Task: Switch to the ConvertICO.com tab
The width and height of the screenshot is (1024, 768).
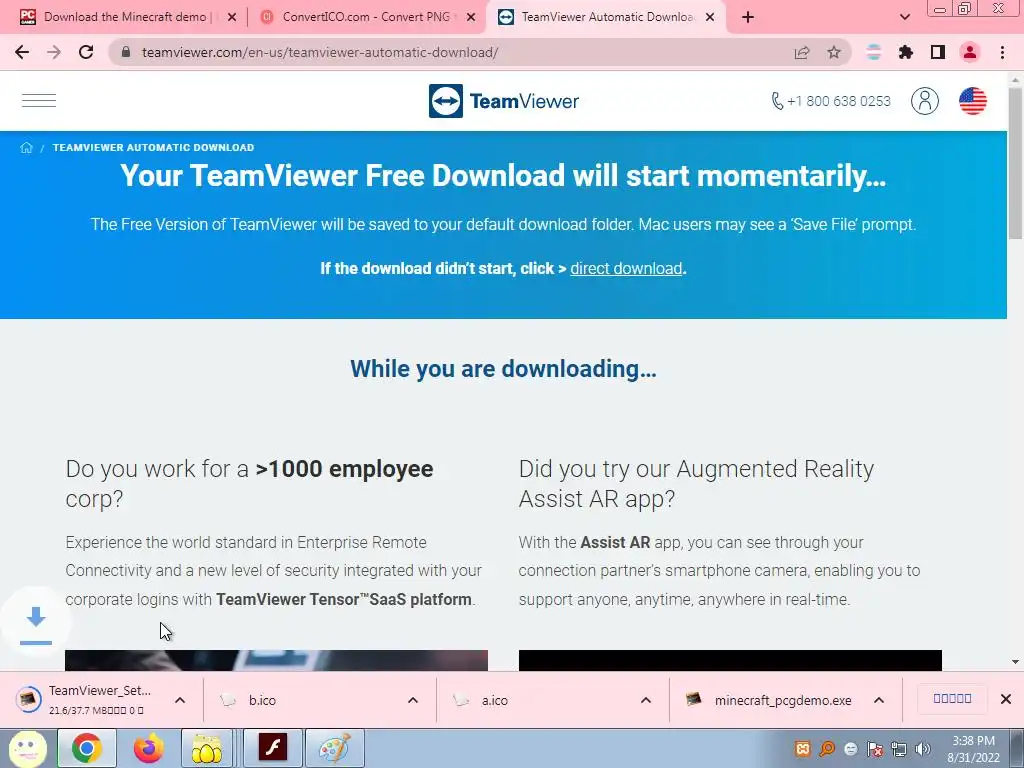Action: point(366,17)
